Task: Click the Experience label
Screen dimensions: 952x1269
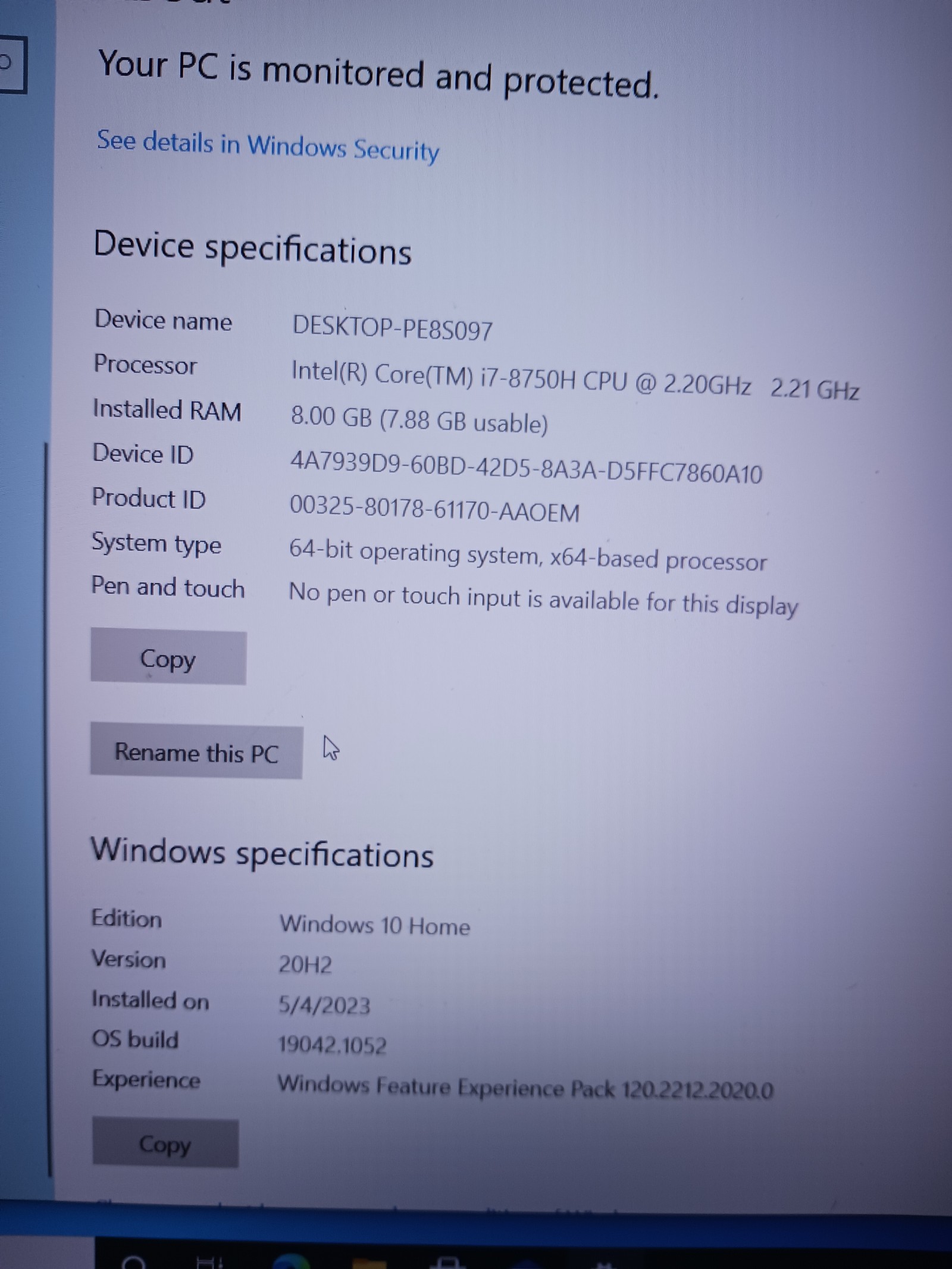Action: click(x=146, y=1080)
